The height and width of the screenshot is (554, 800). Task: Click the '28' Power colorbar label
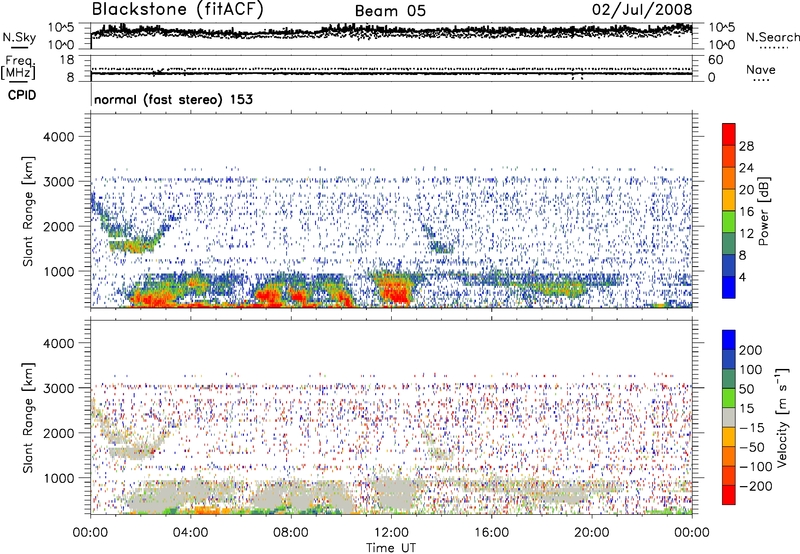[746, 146]
